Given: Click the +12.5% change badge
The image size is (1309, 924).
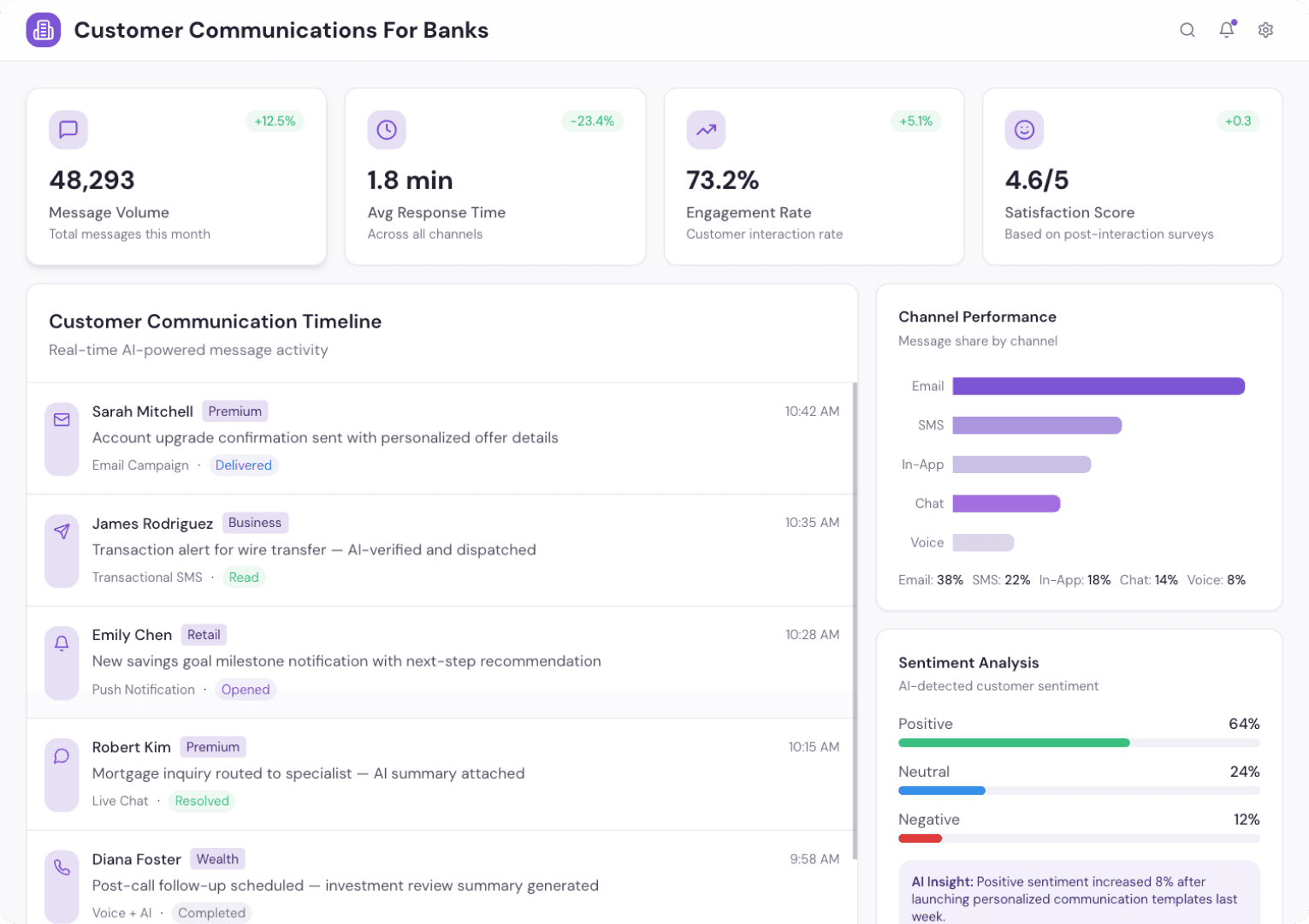Looking at the screenshot, I should tap(275, 121).
